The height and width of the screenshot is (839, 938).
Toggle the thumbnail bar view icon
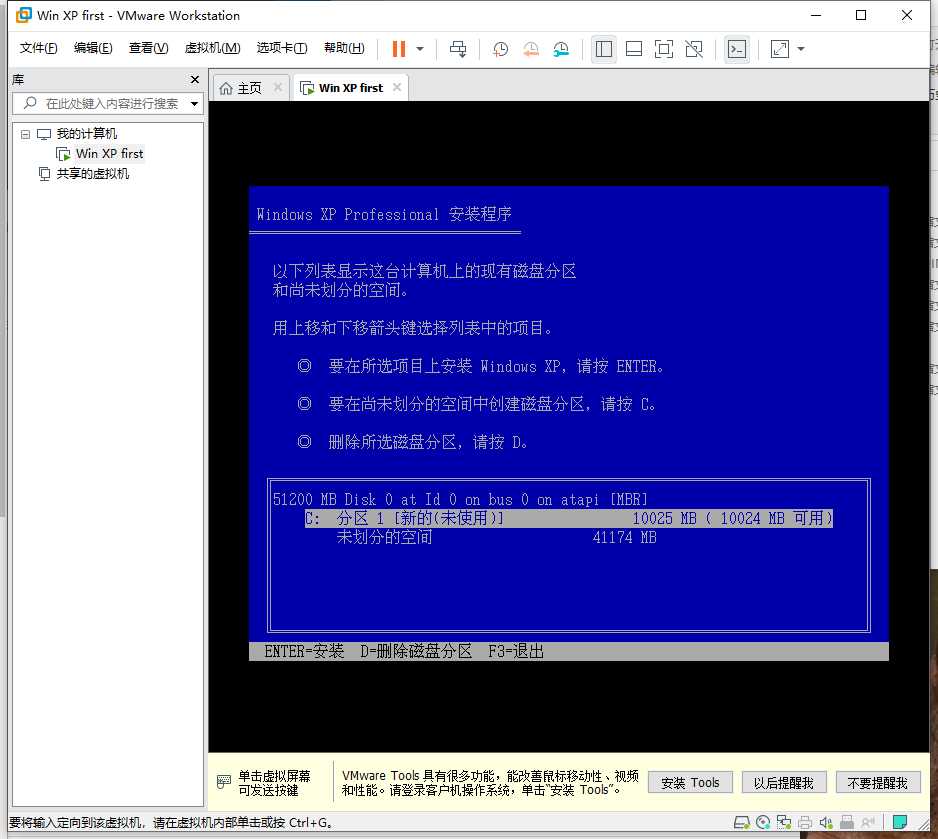(634, 49)
